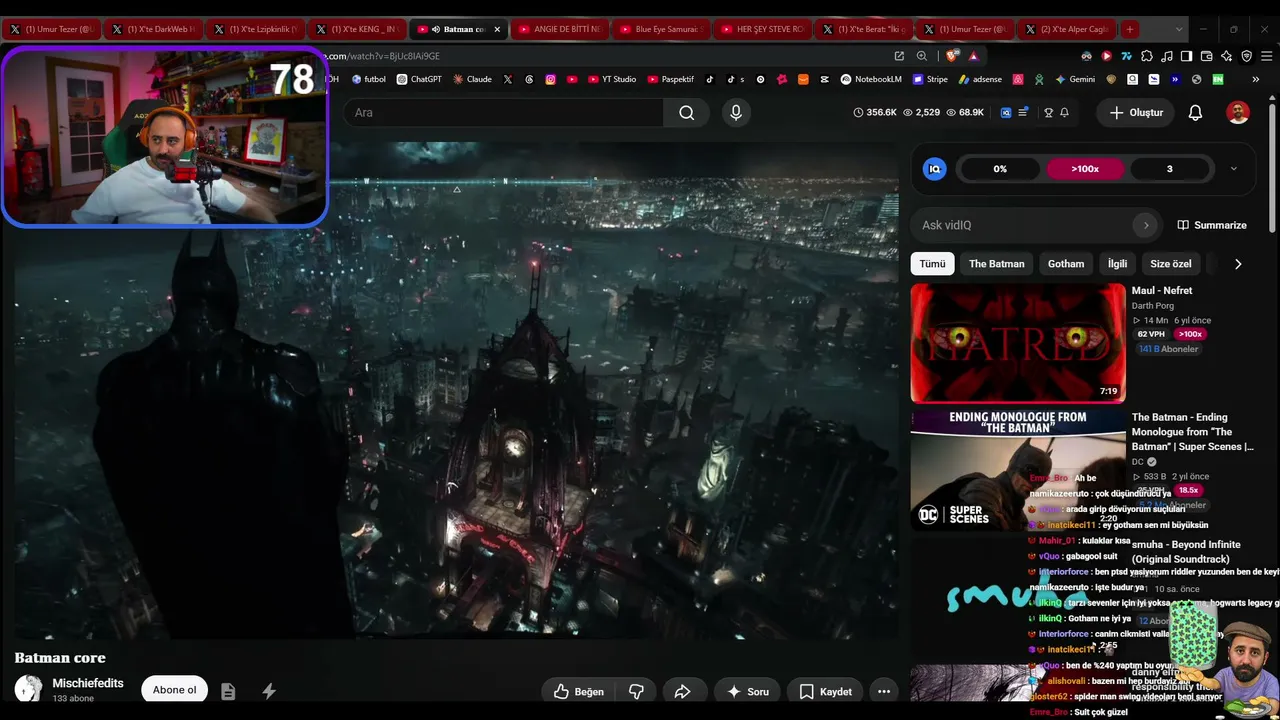Viewport: 1280px width, 720px height.
Task: Select The Batman filter chip
Action: [x=996, y=264]
